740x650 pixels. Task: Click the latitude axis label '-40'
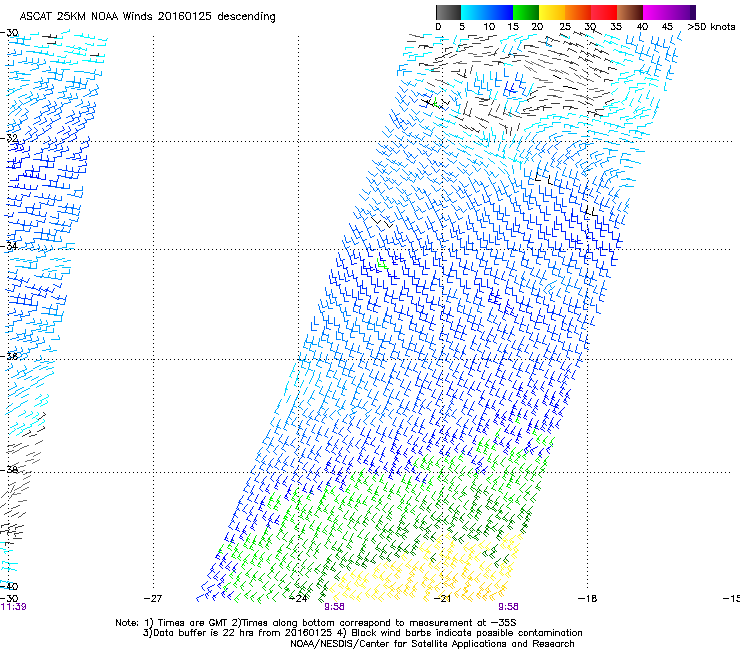coord(9,586)
